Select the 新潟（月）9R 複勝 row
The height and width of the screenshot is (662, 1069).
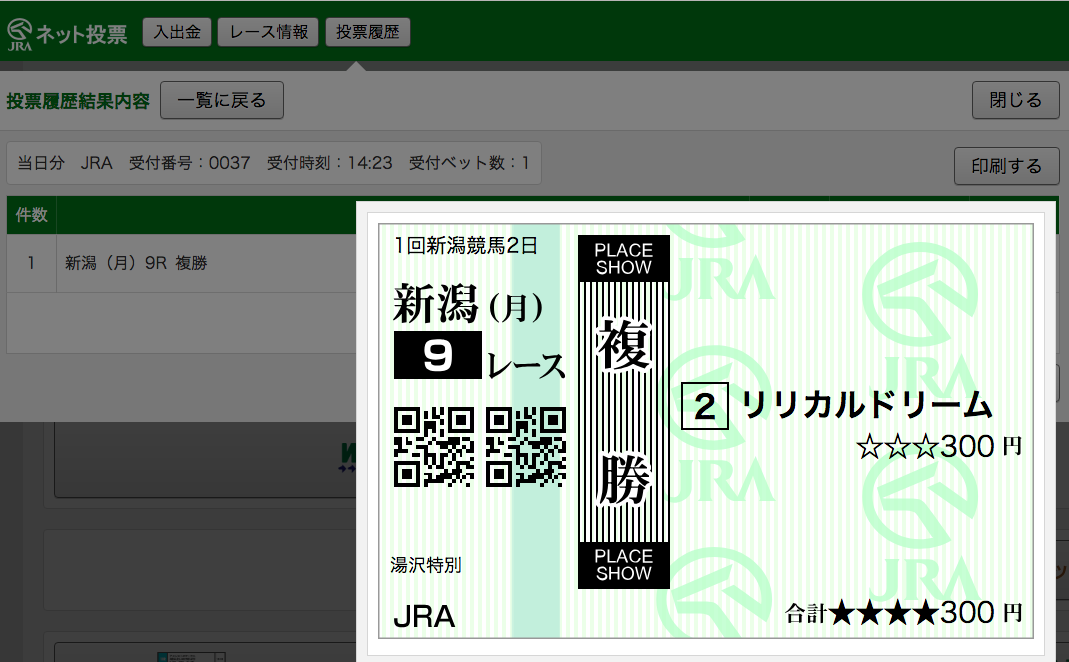(x=181, y=263)
